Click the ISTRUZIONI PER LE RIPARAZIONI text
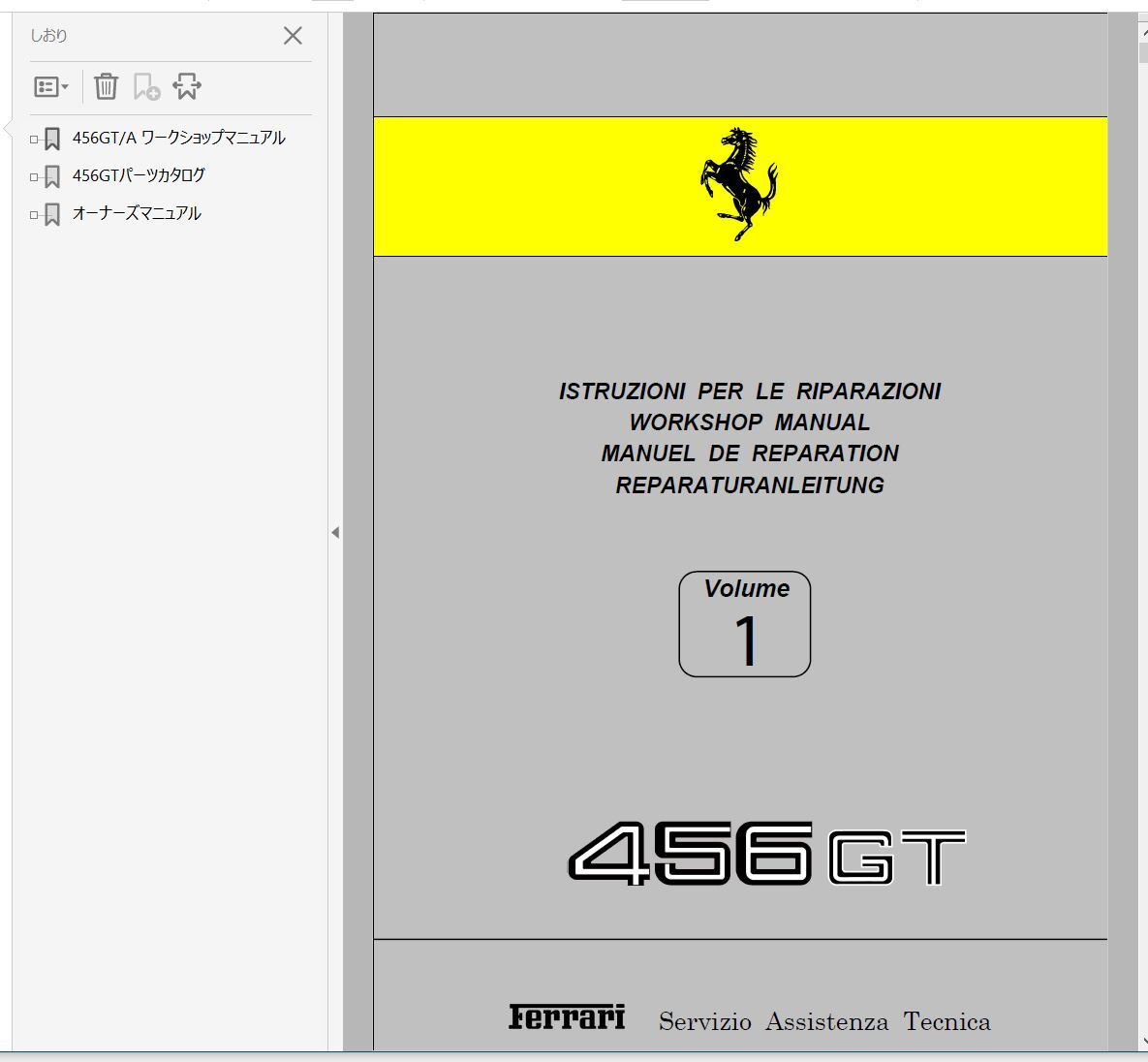 pos(750,391)
